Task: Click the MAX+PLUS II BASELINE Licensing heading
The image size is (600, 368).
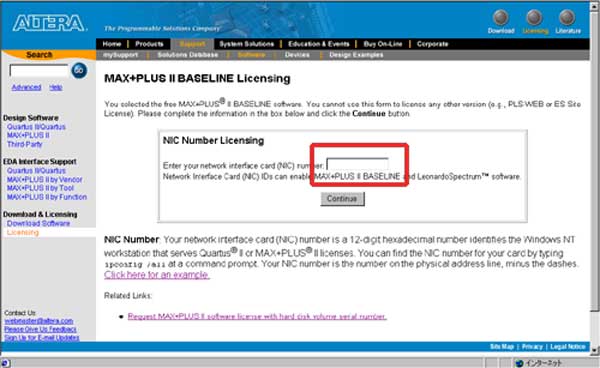Action: 197,78
